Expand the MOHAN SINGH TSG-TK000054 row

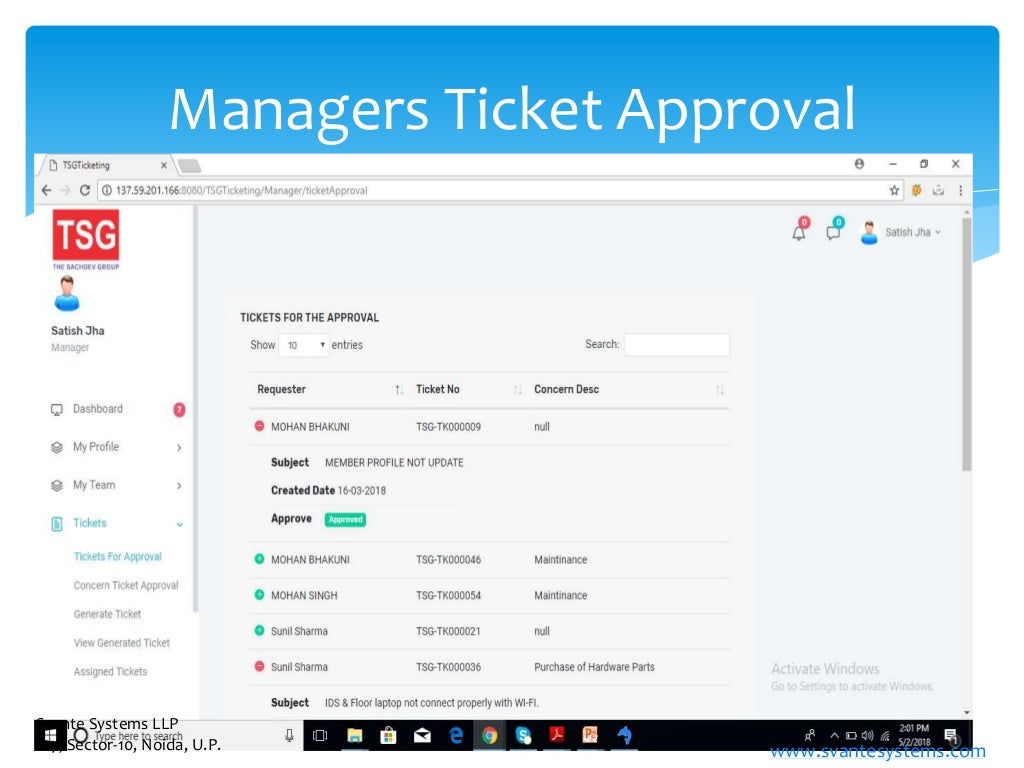[x=259, y=596]
